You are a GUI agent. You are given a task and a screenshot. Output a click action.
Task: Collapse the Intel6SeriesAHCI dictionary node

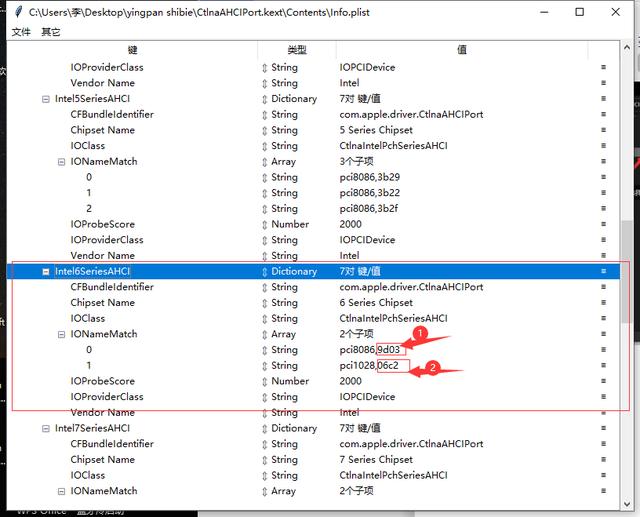[x=46, y=272]
